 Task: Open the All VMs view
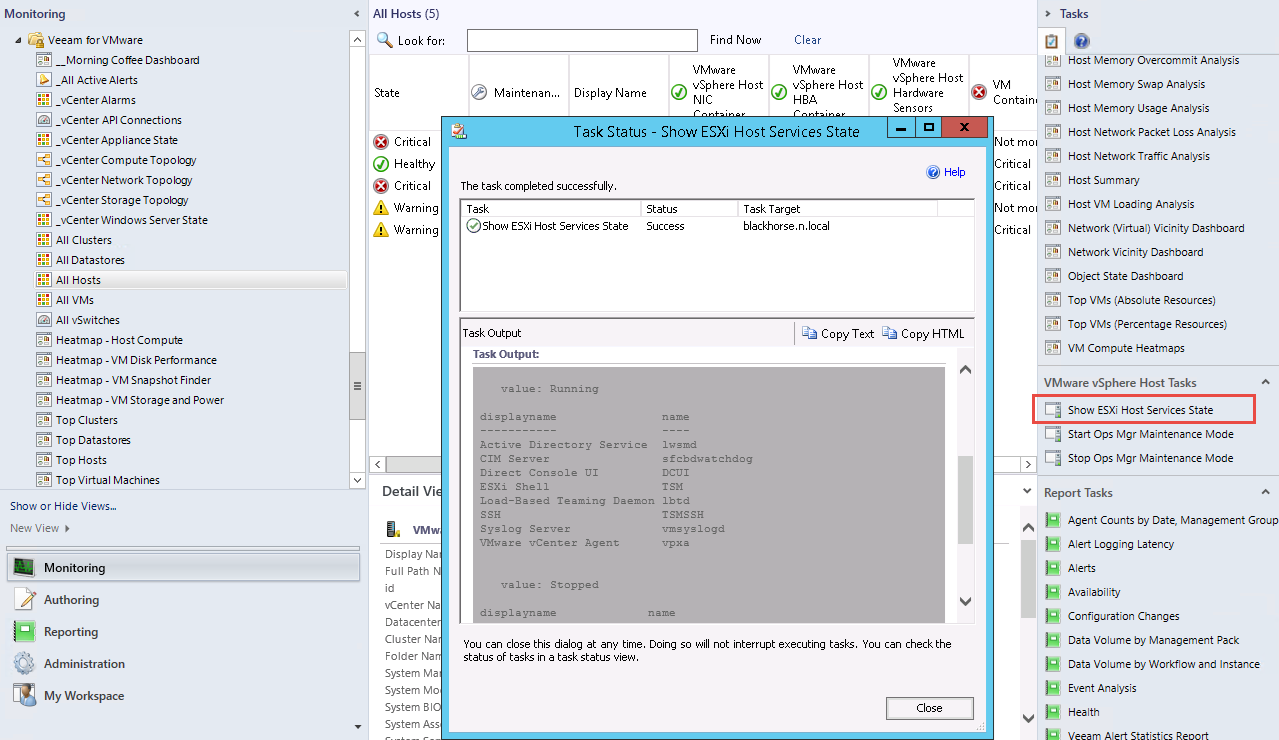[x=75, y=300]
